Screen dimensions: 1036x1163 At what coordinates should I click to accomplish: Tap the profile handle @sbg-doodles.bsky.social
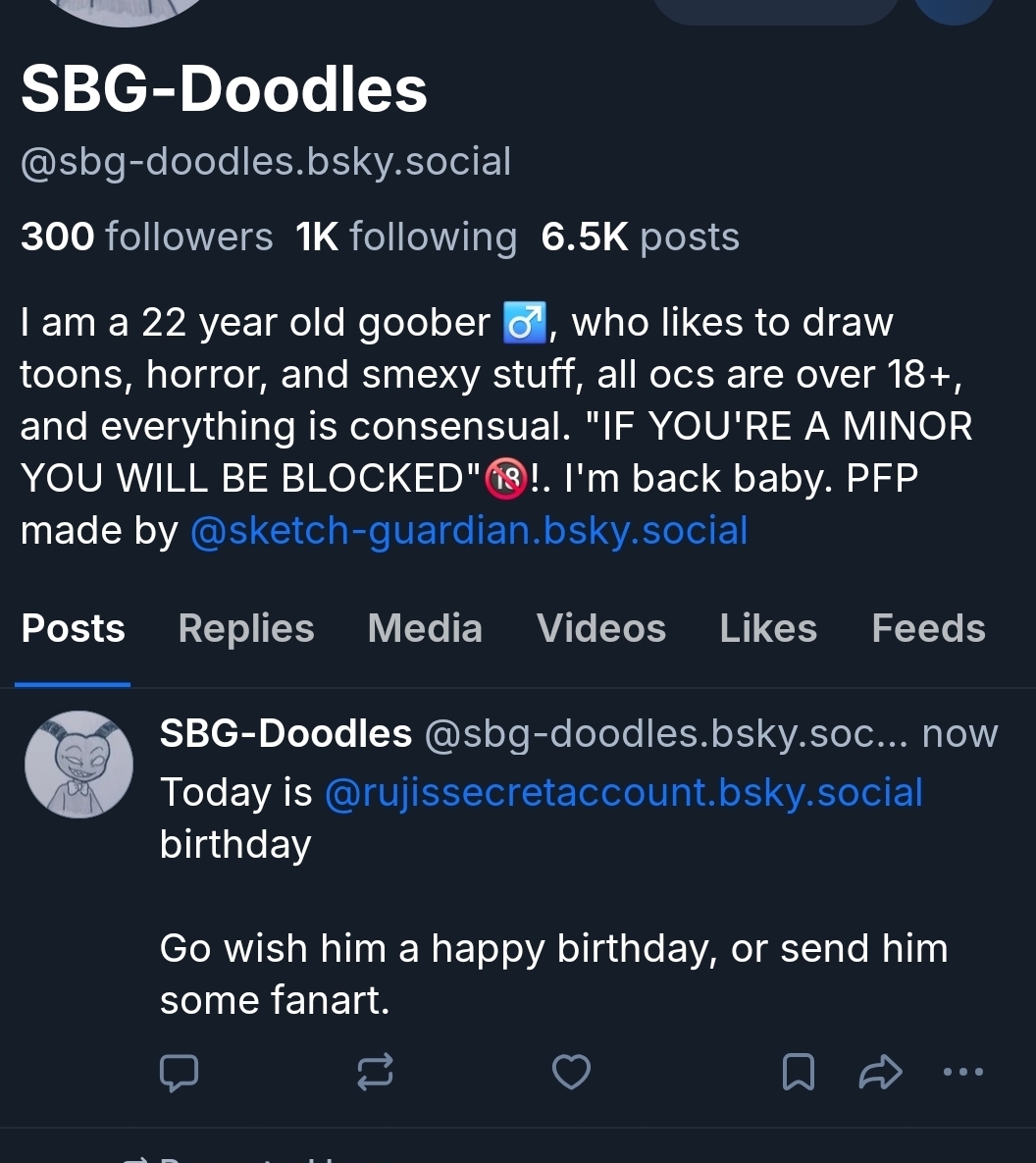pyautogui.click(x=266, y=161)
